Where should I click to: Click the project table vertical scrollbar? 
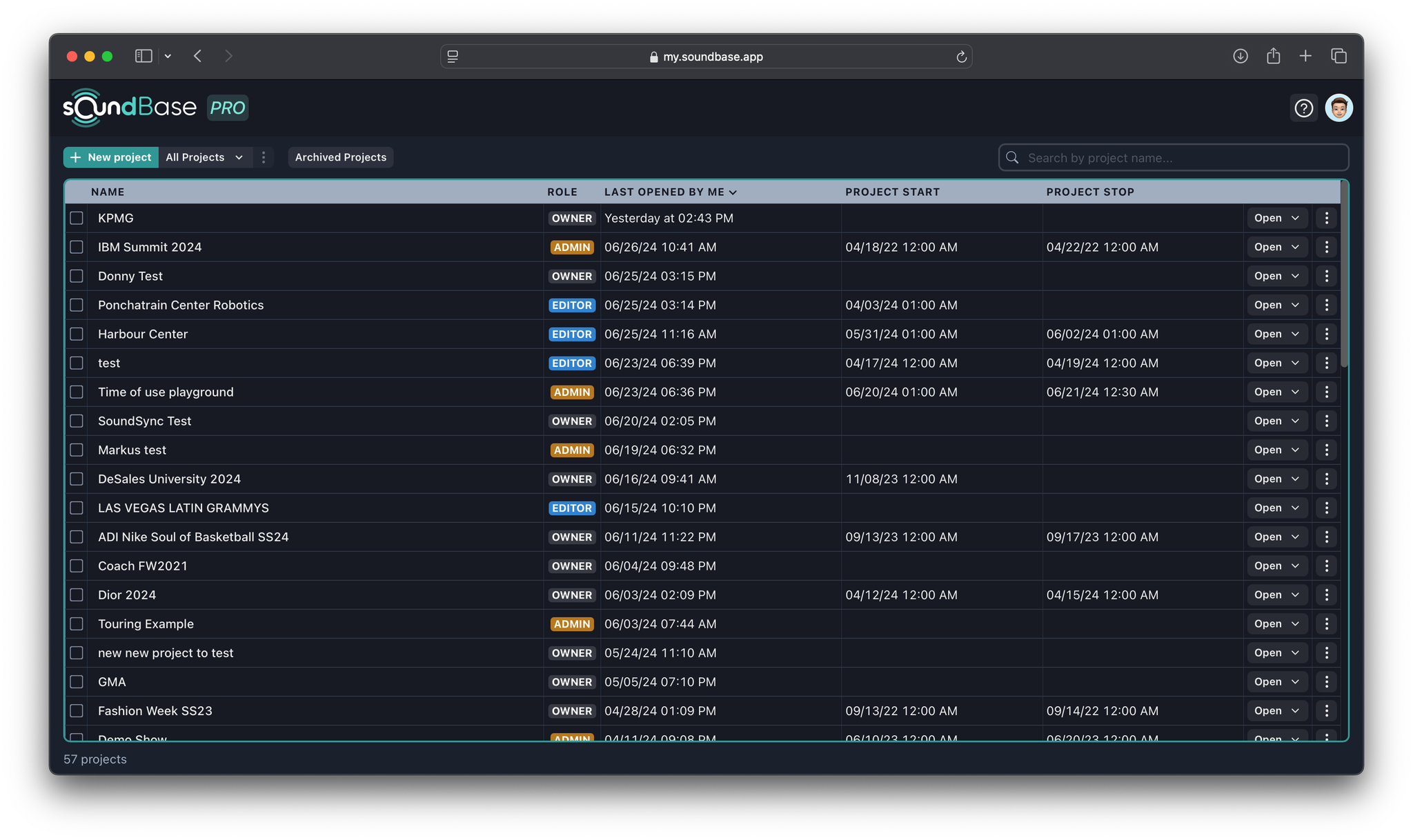(1343, 274)
